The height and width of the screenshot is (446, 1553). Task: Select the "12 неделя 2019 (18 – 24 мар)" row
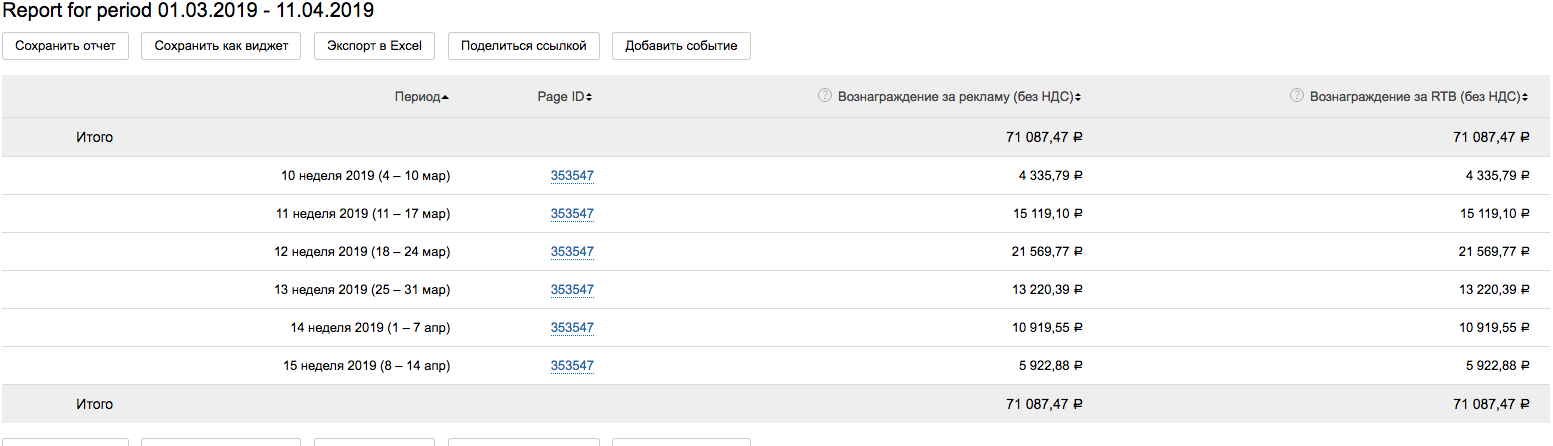[x=362, y=252]
